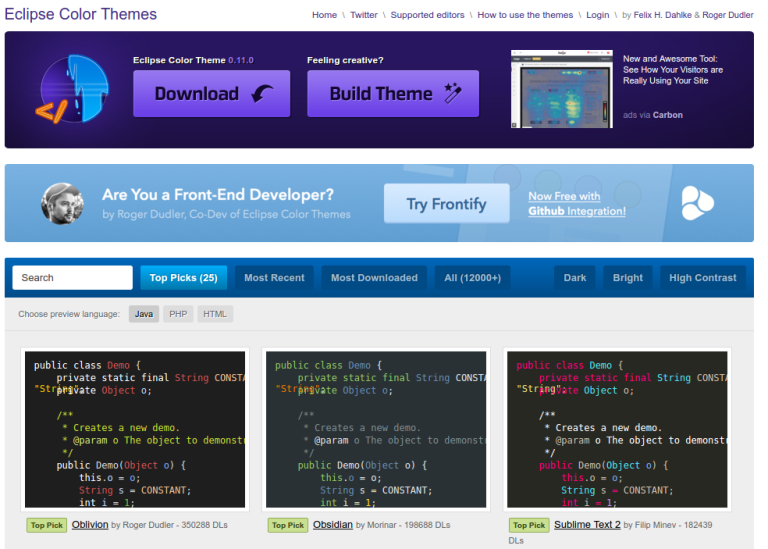Visit Felix H. Dahlke's author link
The width and height of the screenshot is (768, 549).
(x=663, y=15)
